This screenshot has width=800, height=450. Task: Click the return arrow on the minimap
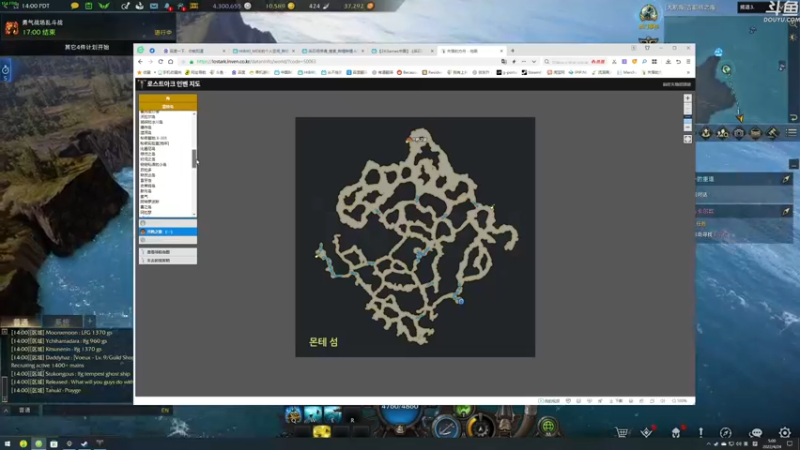[793, 117]
